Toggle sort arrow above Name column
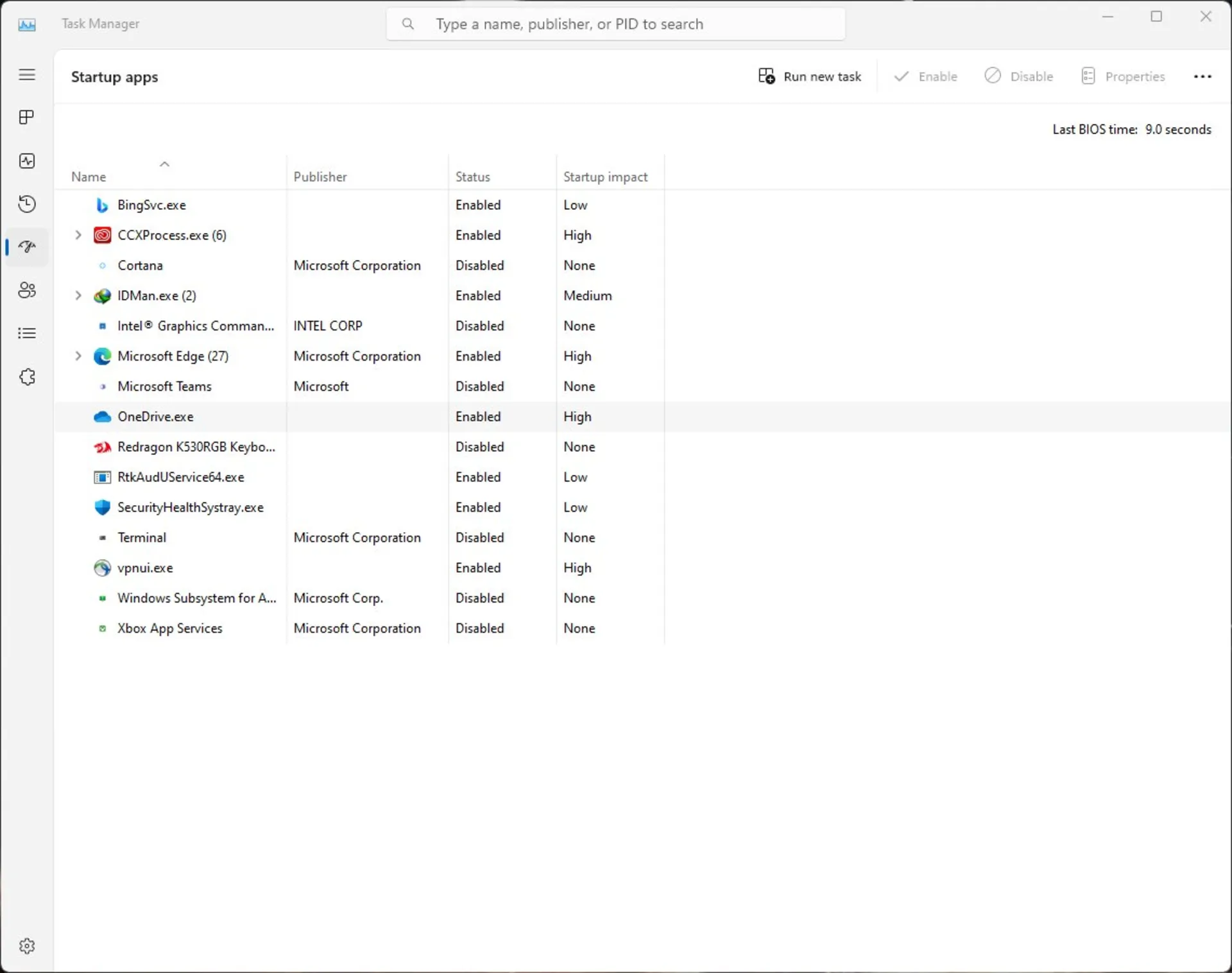The height and width of the screenshot is (973, 1232). click(164, 164)
